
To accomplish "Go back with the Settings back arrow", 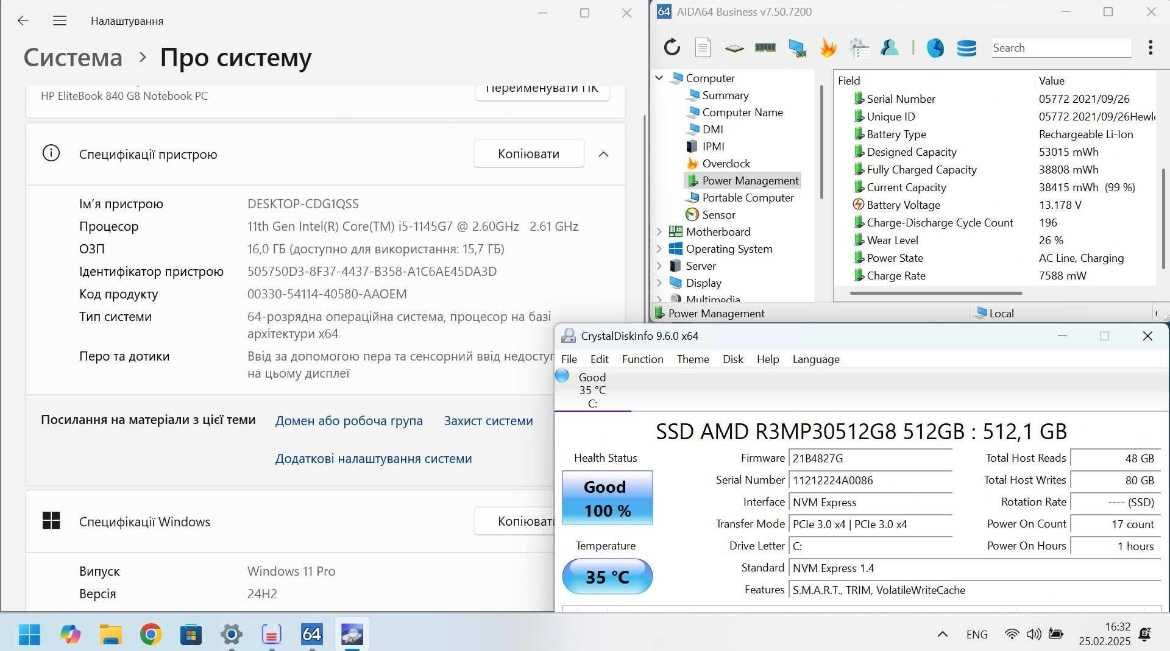I will 23,21.
